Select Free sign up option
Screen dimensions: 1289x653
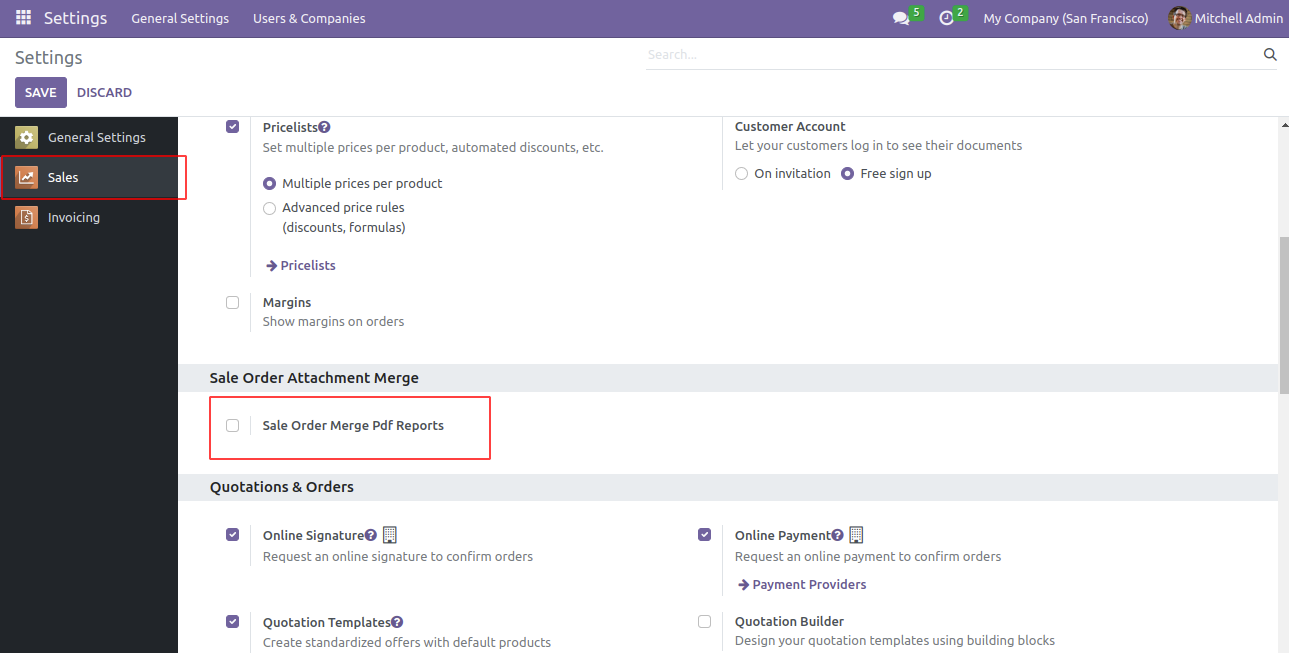click(847, 174)
